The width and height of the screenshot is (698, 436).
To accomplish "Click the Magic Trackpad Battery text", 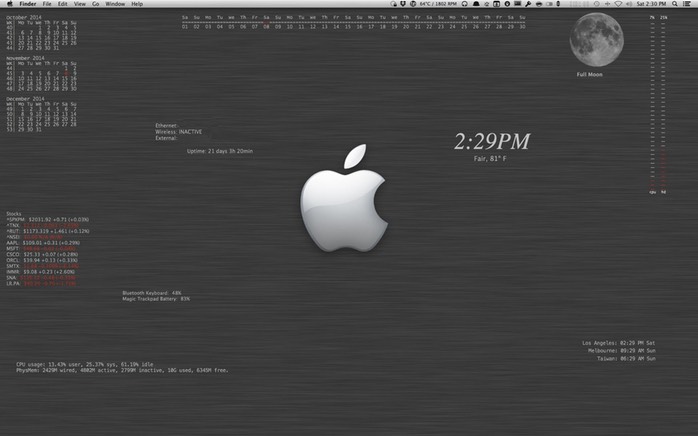I will pos(156,299).
